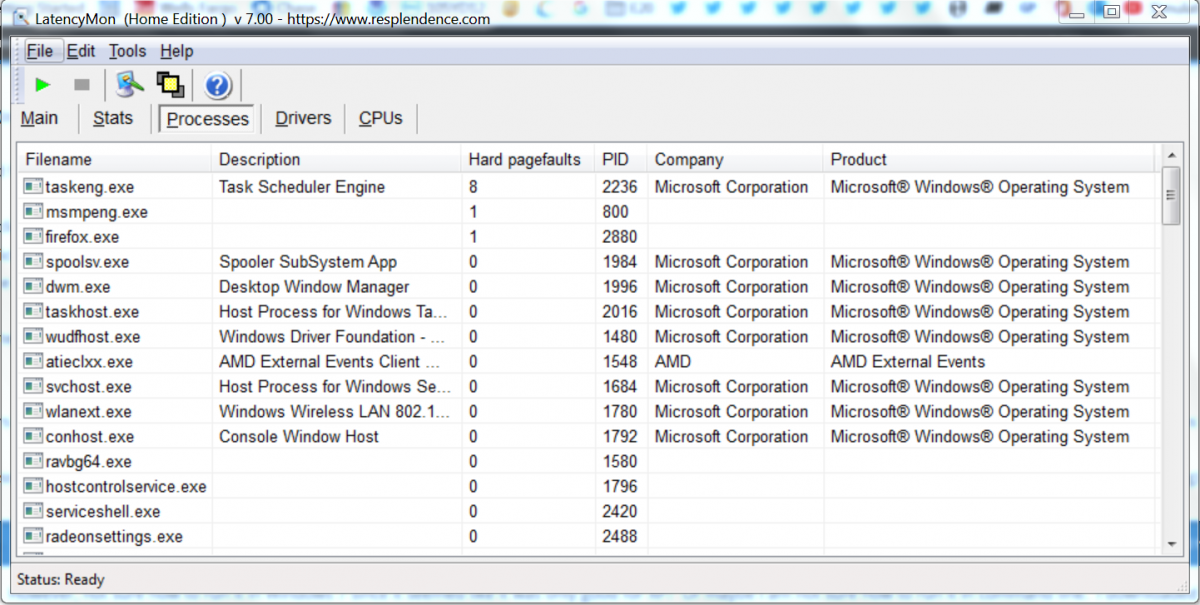
Task: Start monitoring with the green play button
Action: [x=42, y=85]
